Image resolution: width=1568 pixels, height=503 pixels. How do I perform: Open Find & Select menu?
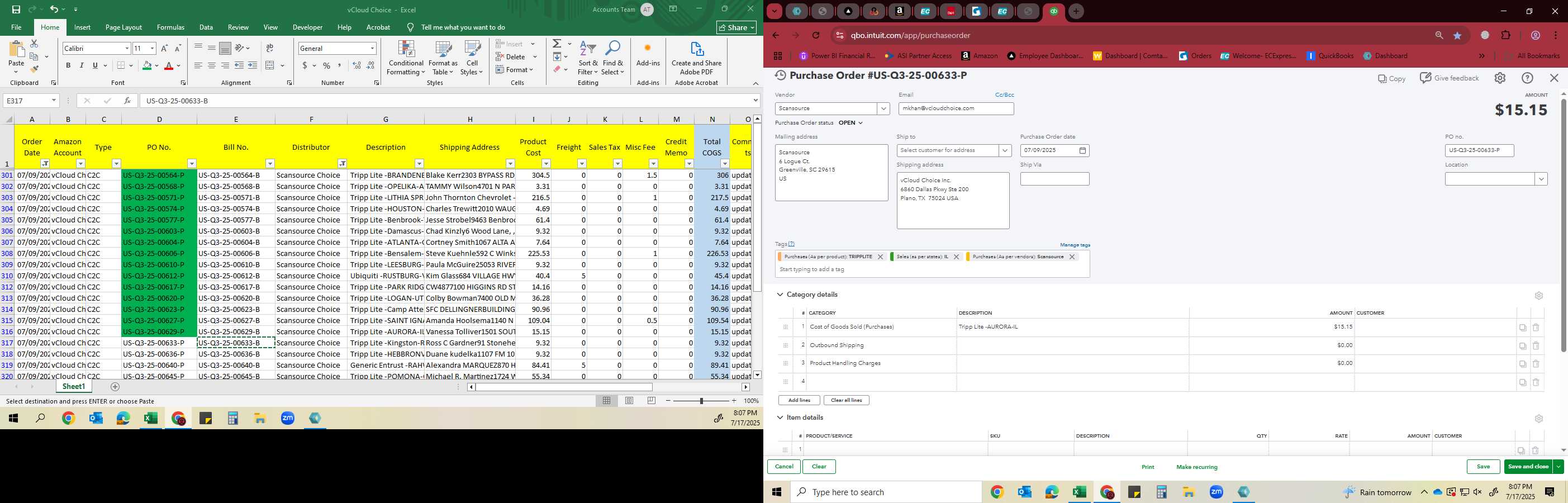click(613, 58)
